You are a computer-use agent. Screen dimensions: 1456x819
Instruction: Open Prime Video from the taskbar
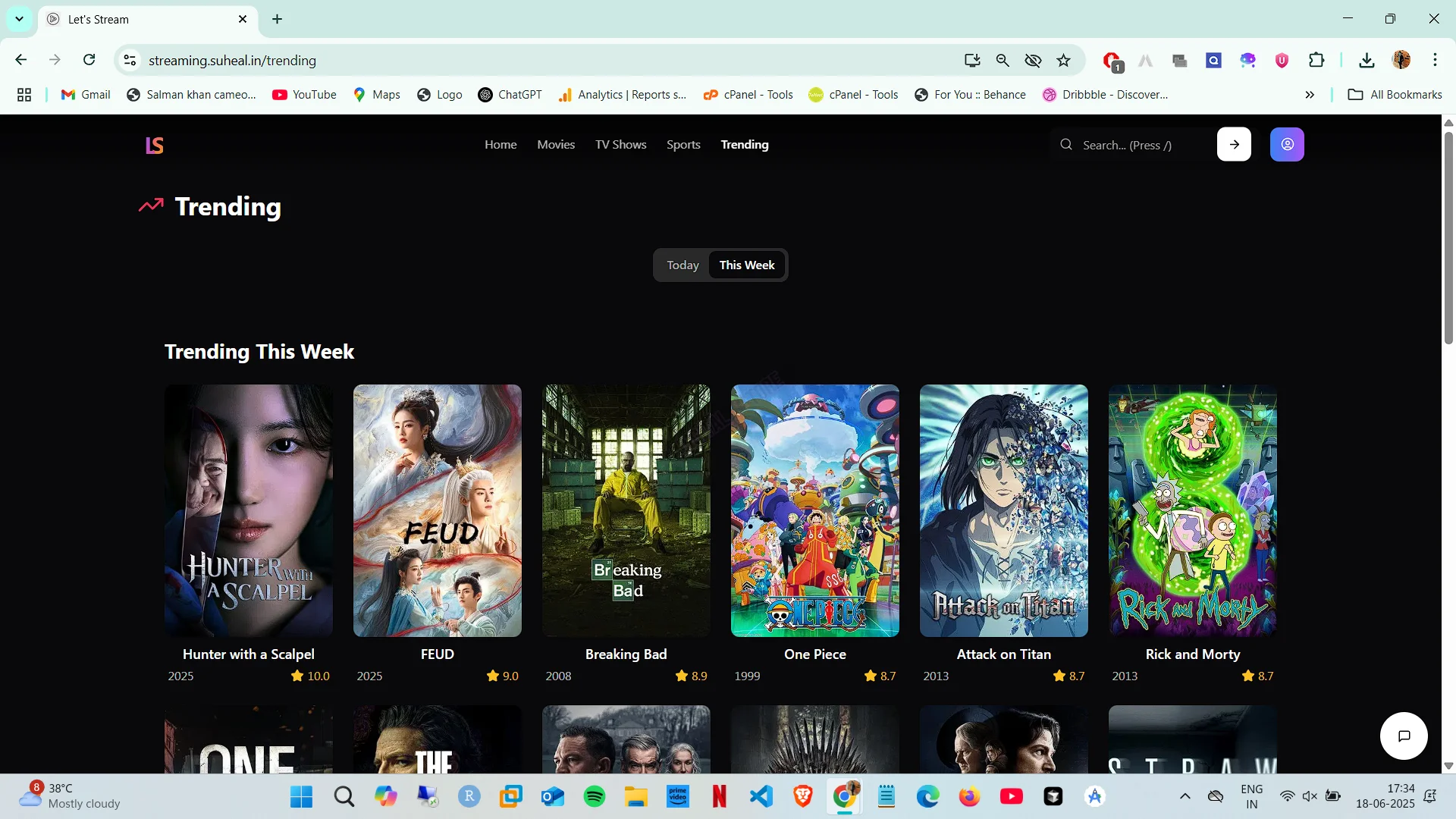[x=678, y=796]
